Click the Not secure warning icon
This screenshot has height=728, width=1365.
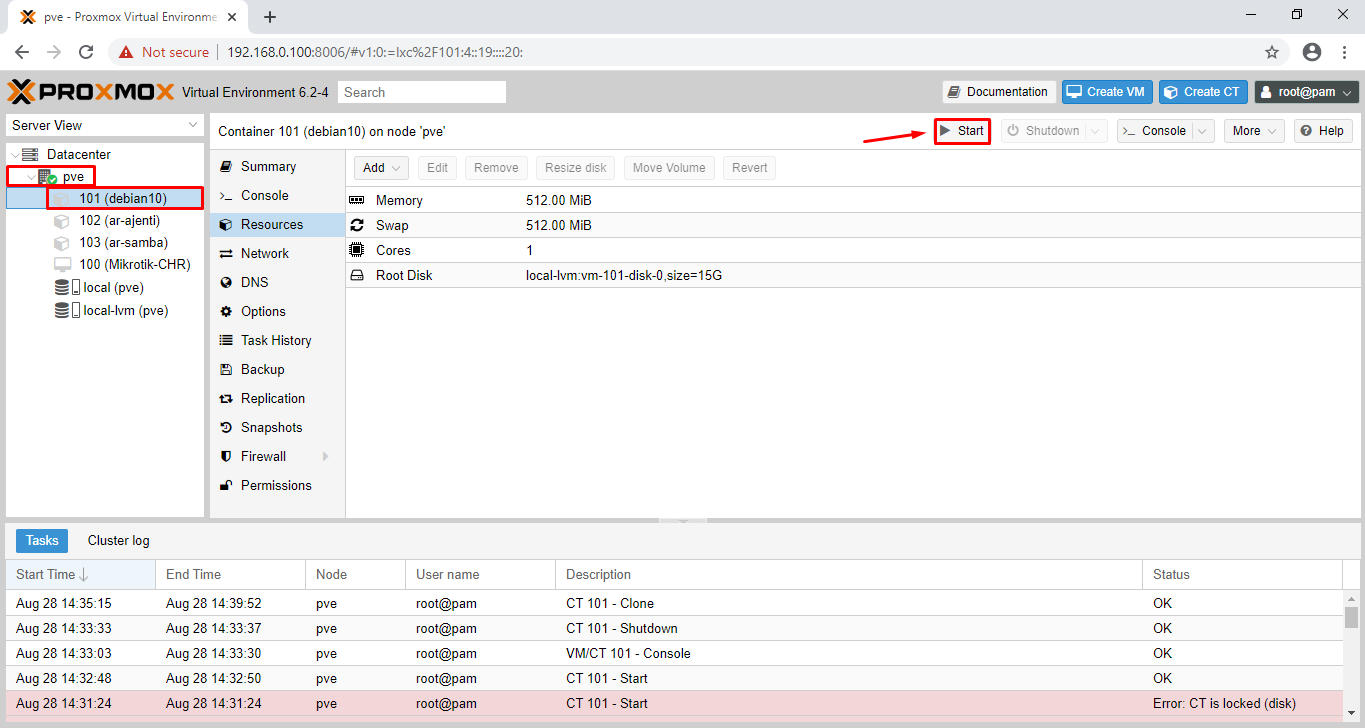click(x=126, y=52)
